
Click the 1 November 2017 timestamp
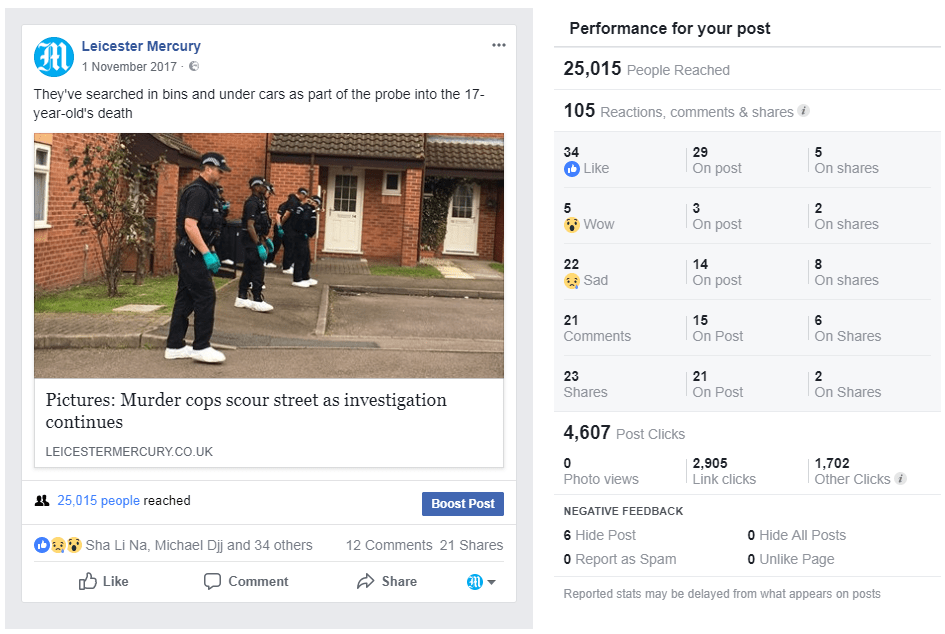129,67
